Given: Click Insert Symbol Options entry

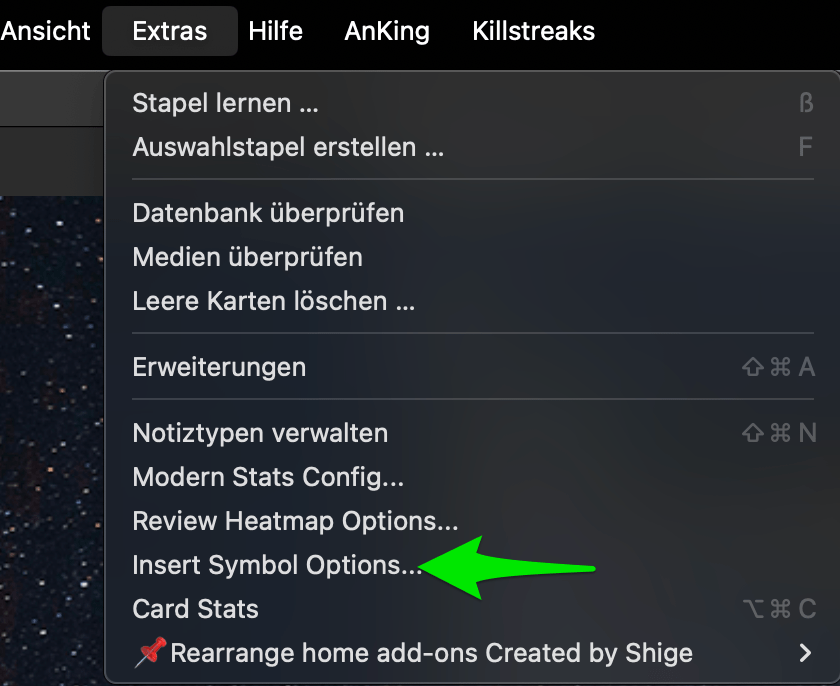Looking at the screenshot, I should 277,565.
